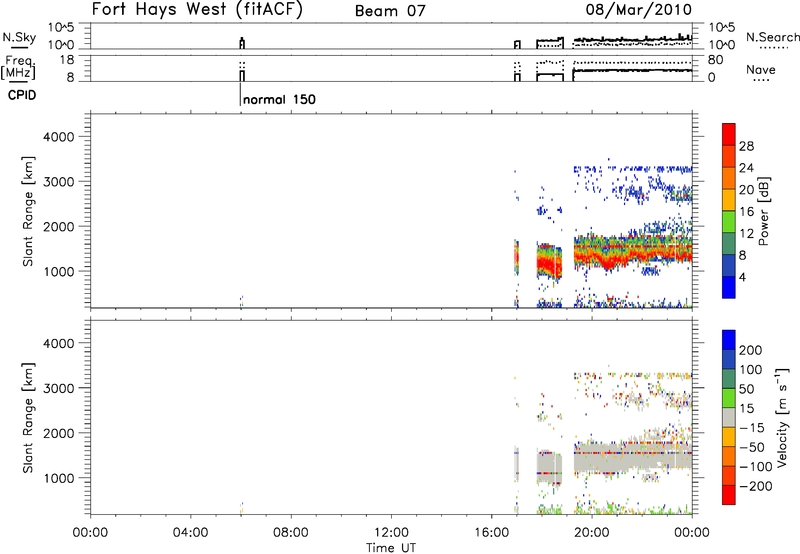Click the Freq. [MHz] axis label
800x554 pixels.
pyautogui.click(x=19, y=67)
